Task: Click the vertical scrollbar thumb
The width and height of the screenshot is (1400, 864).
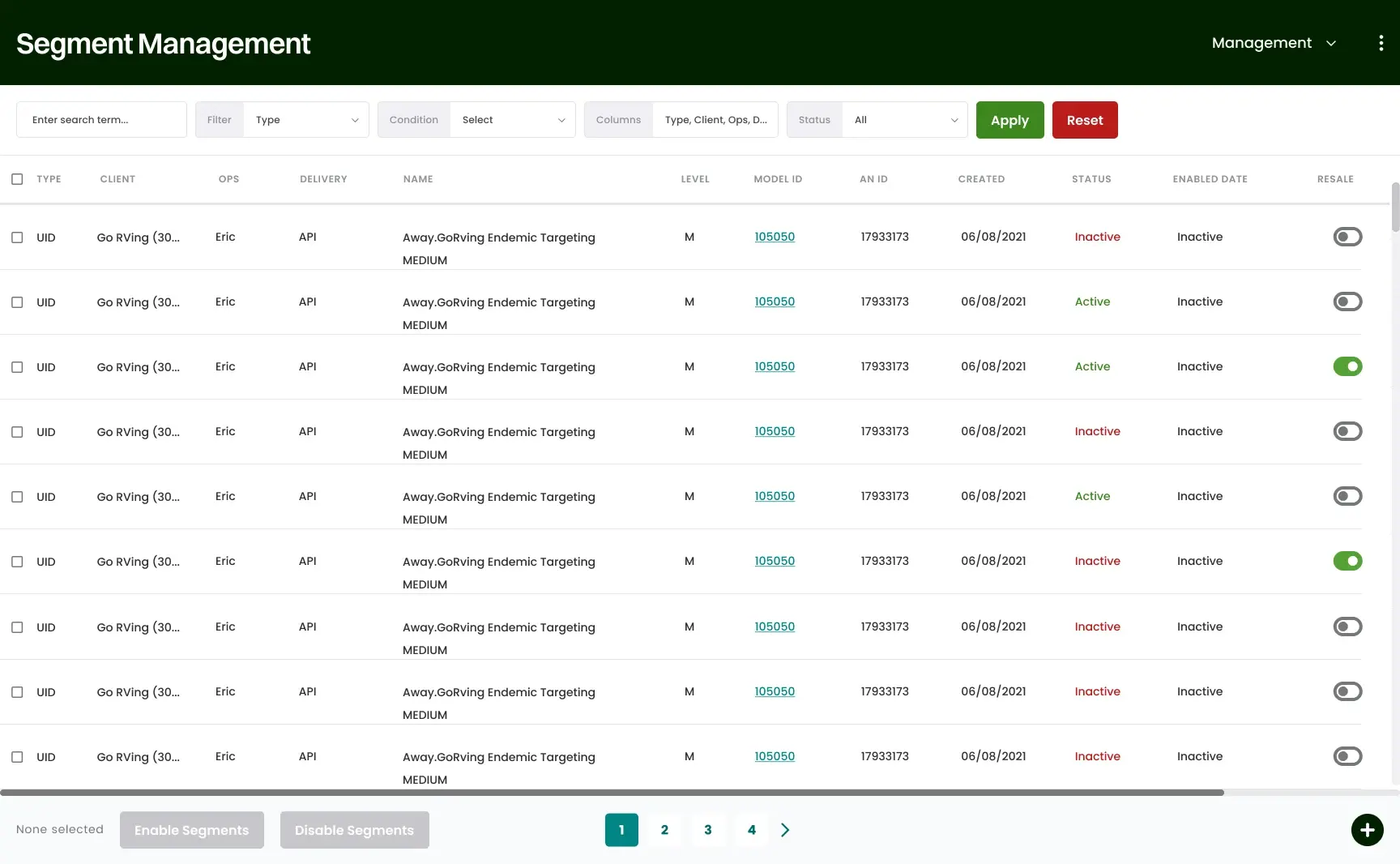Action: (x=1395, y=207)
